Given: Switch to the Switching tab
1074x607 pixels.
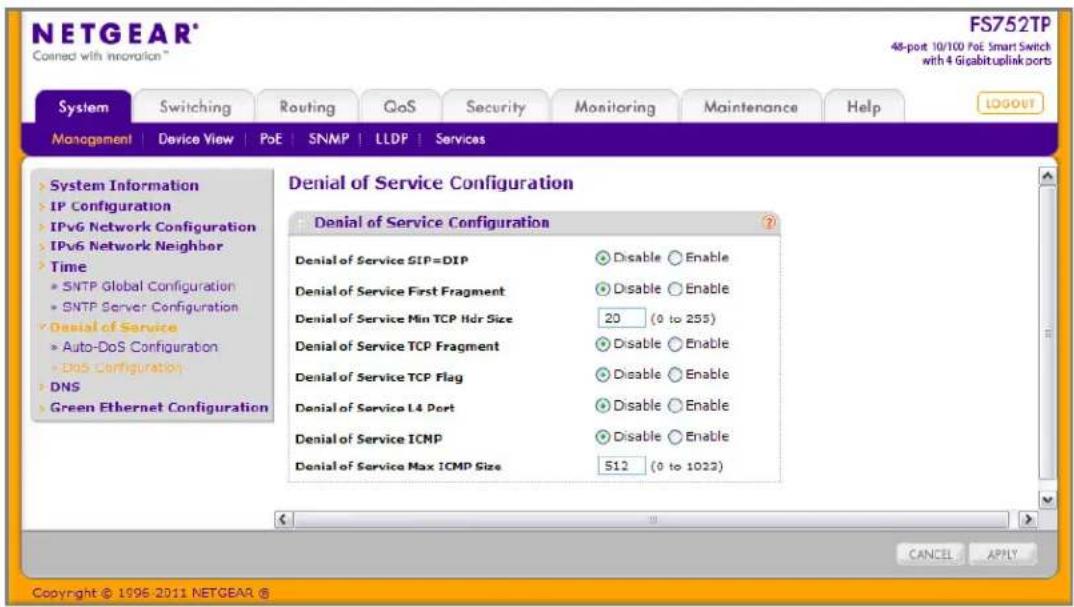Looking at the screenshot, I should 195,108.
